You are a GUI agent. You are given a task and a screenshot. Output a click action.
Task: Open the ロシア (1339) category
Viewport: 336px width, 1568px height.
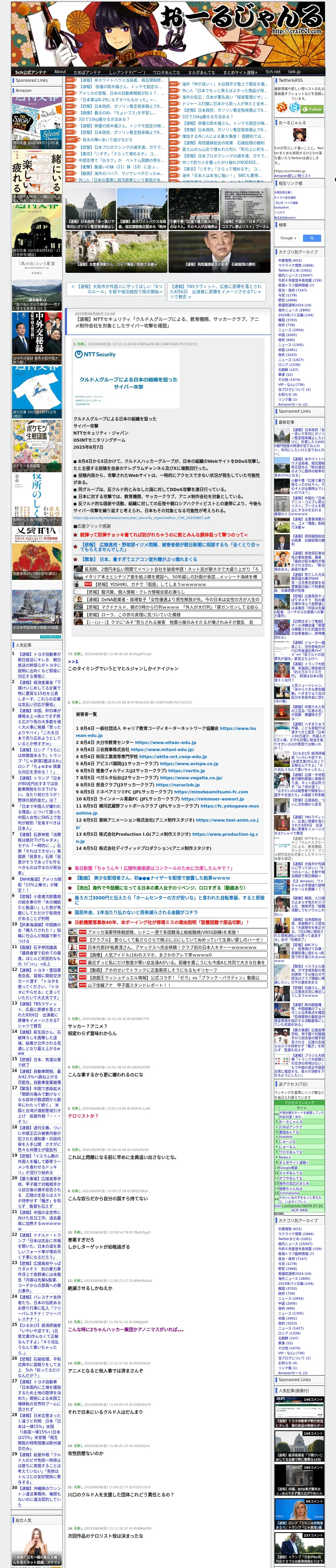(289, 365)
